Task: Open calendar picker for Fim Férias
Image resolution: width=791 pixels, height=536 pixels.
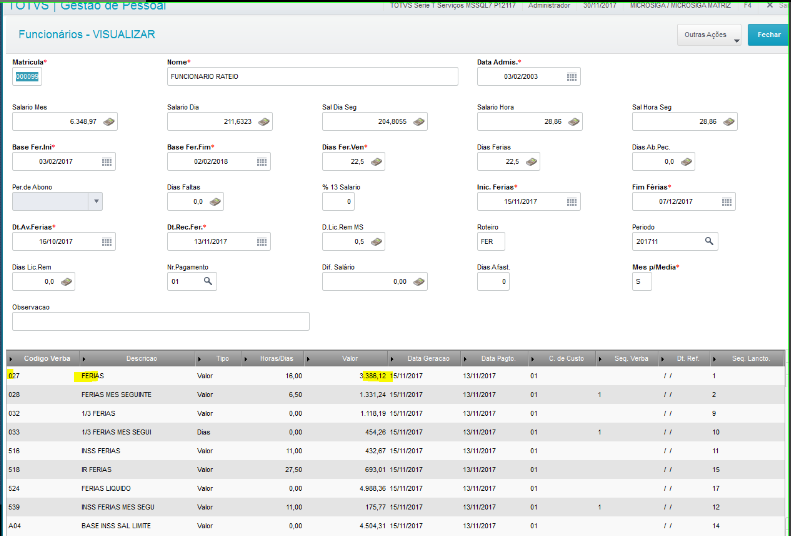Action: (726, 202)
